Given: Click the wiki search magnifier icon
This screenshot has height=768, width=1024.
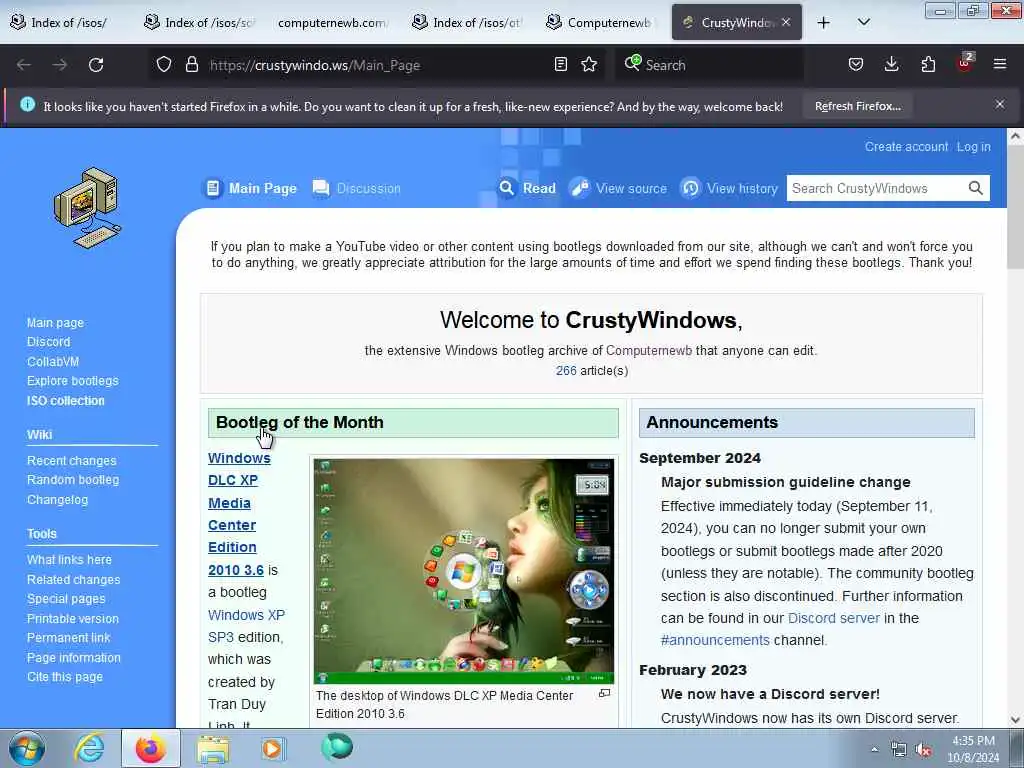Looking at the screenshot, I should [x=975, y=189].
